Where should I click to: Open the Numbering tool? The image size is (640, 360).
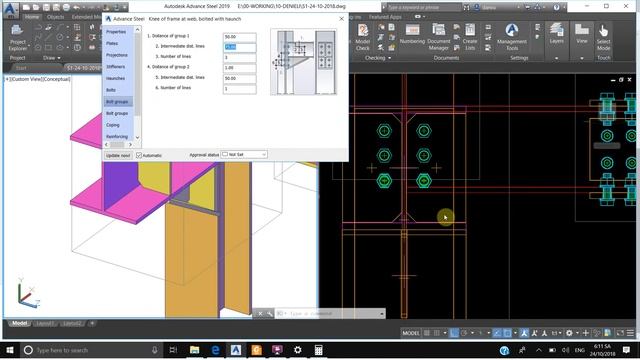pos(412,35)
